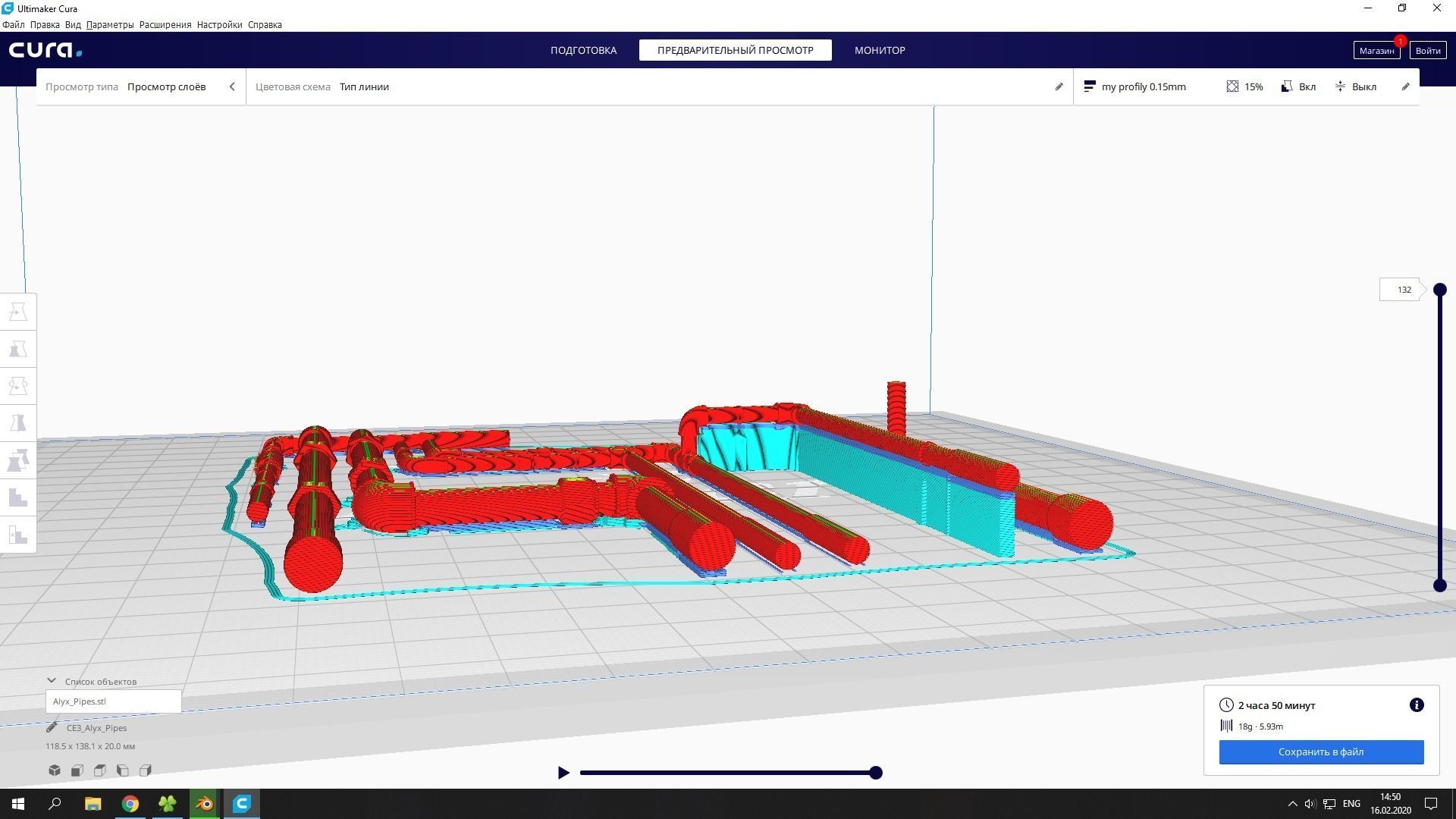Screen dimensions: 1456x819
Task: Click pencil icon to rename CE3_Alyx_Pipes job
Action: [x=52, y=728]
